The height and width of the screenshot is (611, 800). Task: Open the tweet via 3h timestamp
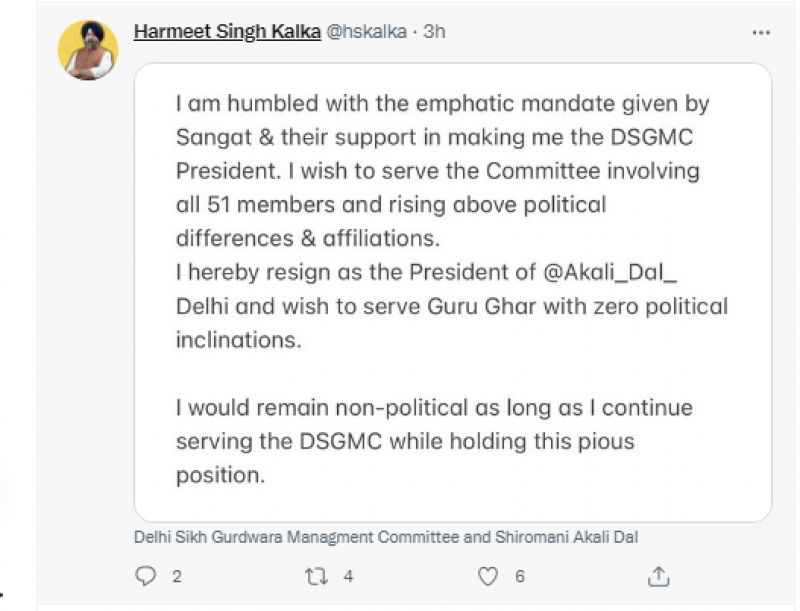(434, 32)
